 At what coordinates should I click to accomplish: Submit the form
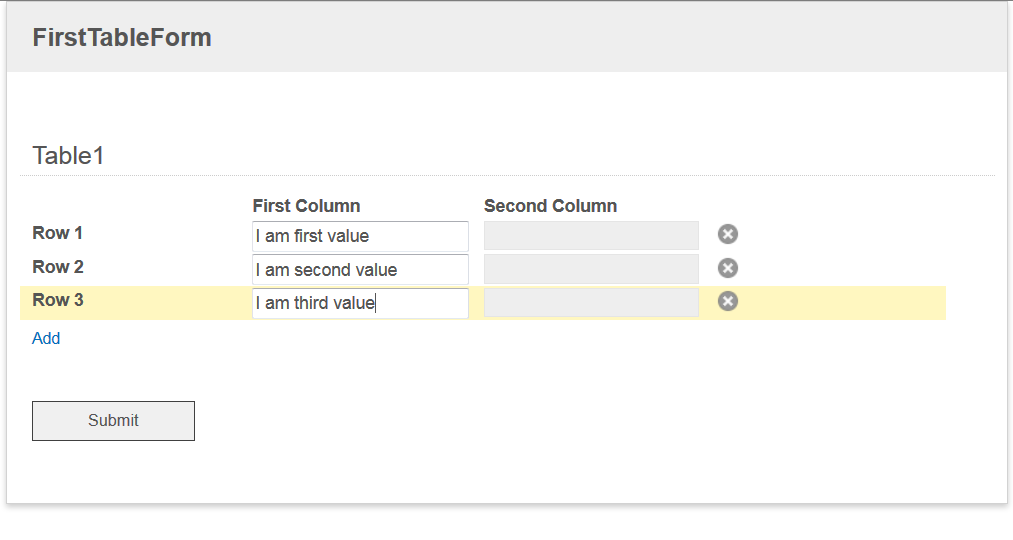pos(113,421)
